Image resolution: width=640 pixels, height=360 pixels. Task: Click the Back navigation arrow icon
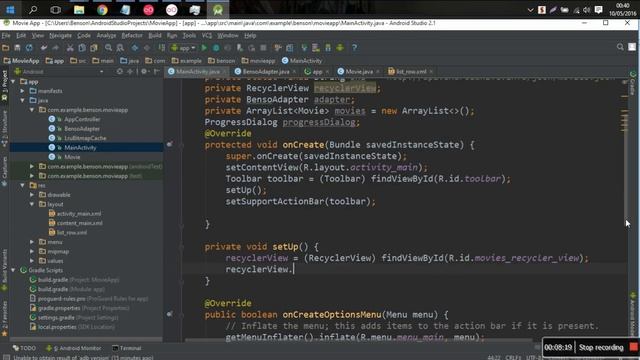click(x=135, y=48)
